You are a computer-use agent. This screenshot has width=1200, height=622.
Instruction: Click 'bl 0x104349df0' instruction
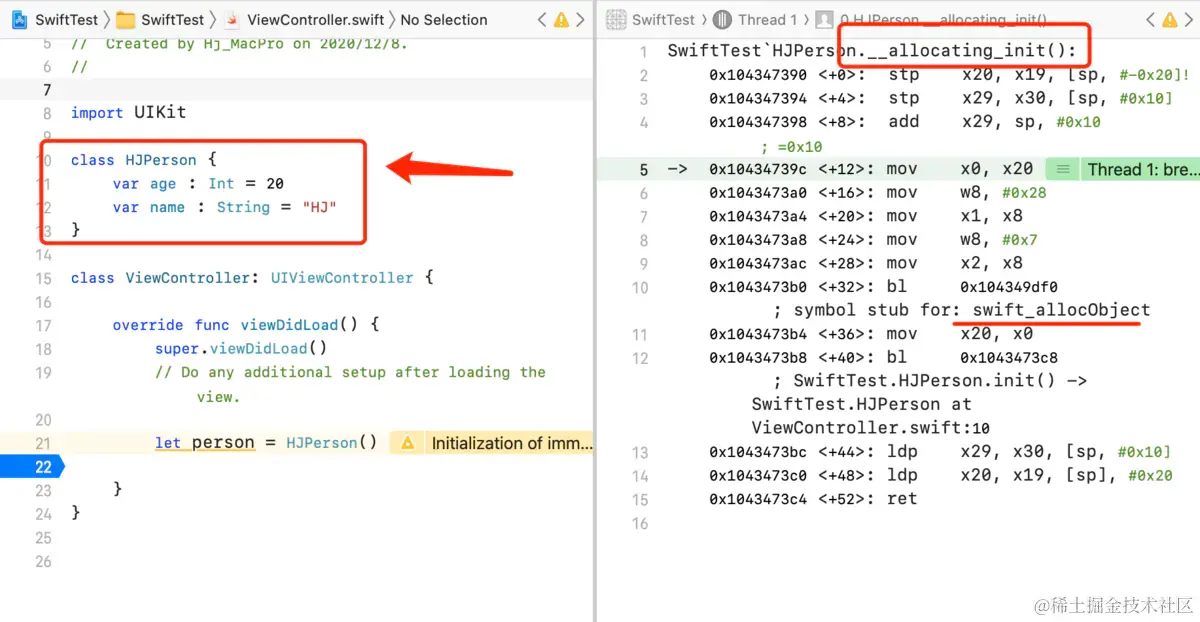pyautogui.click(x=973, y=287)
